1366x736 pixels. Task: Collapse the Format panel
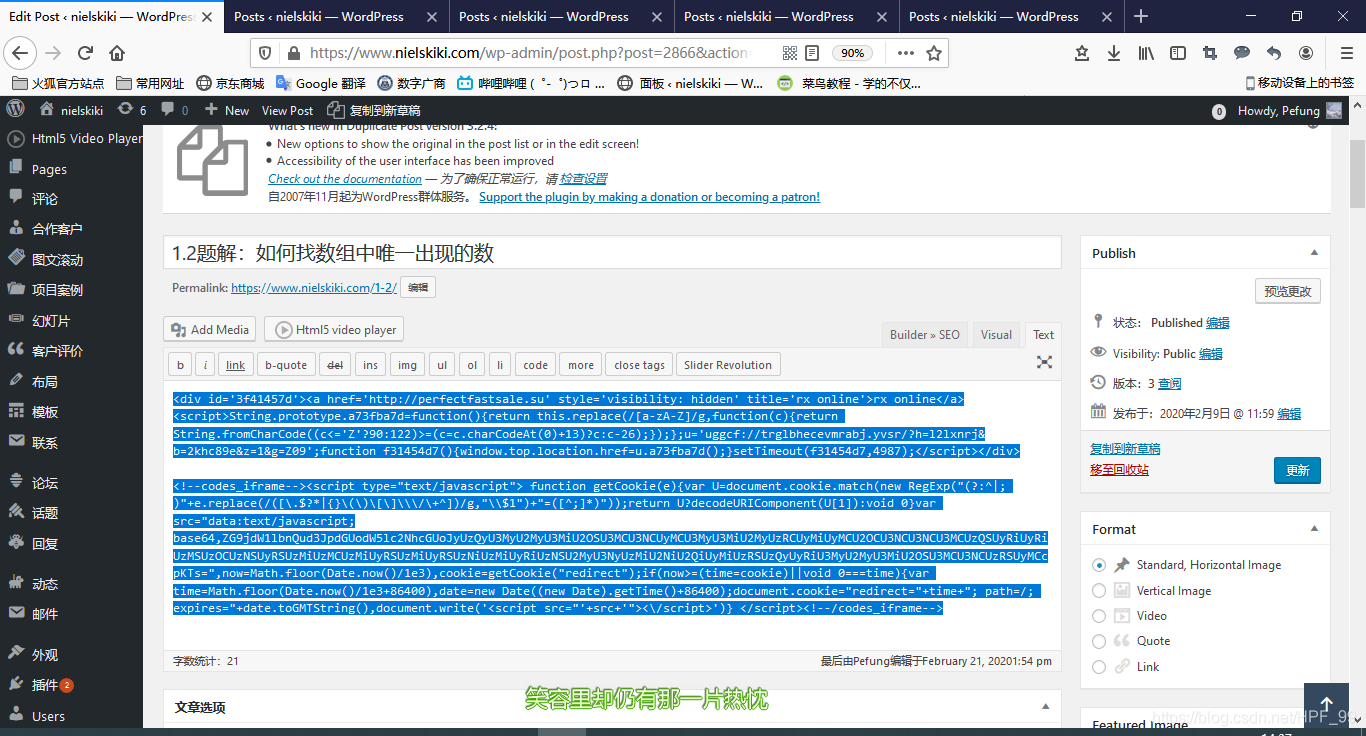(x=1314, y=529)
